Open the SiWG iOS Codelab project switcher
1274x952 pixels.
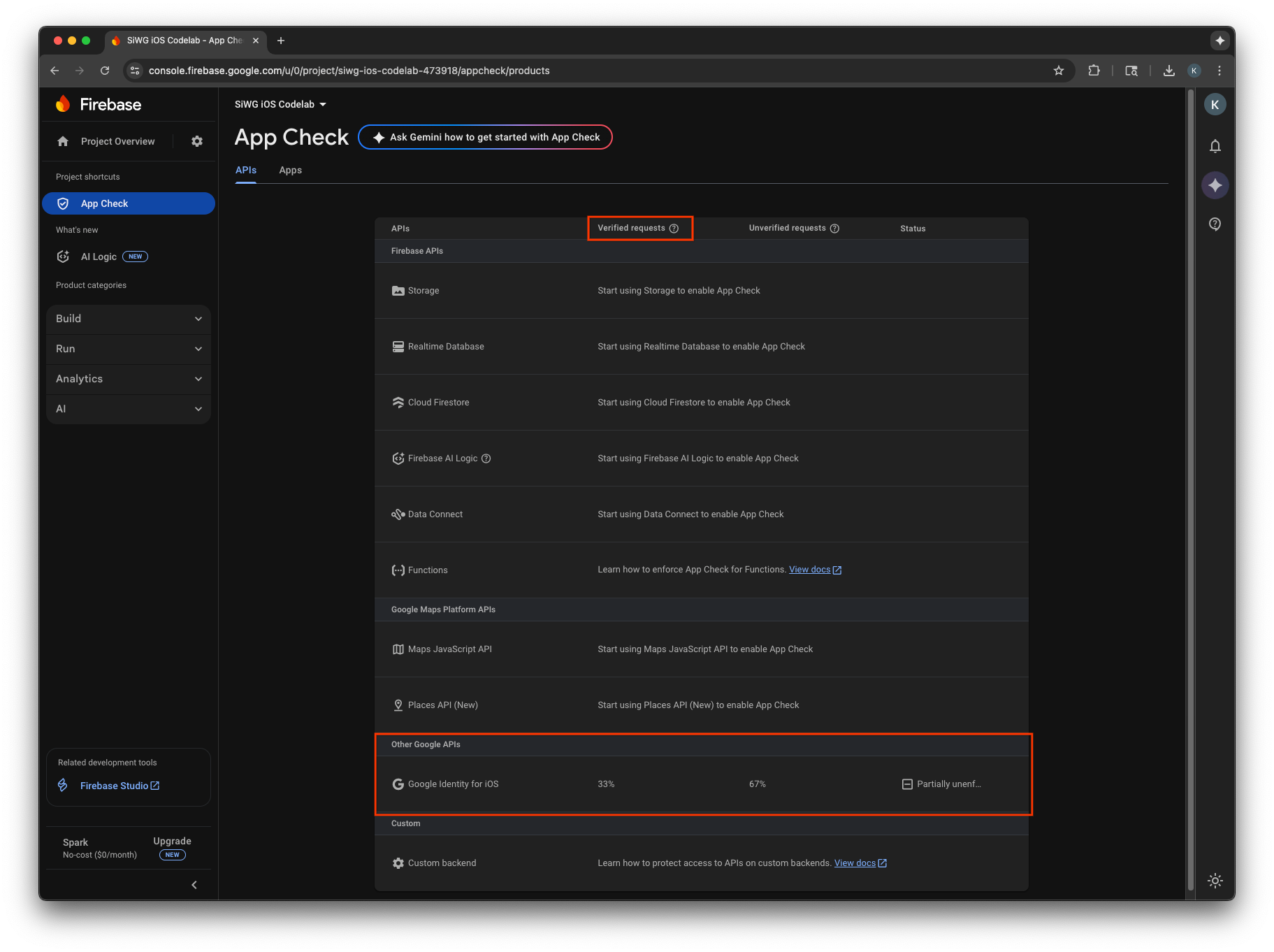point(280,103)
